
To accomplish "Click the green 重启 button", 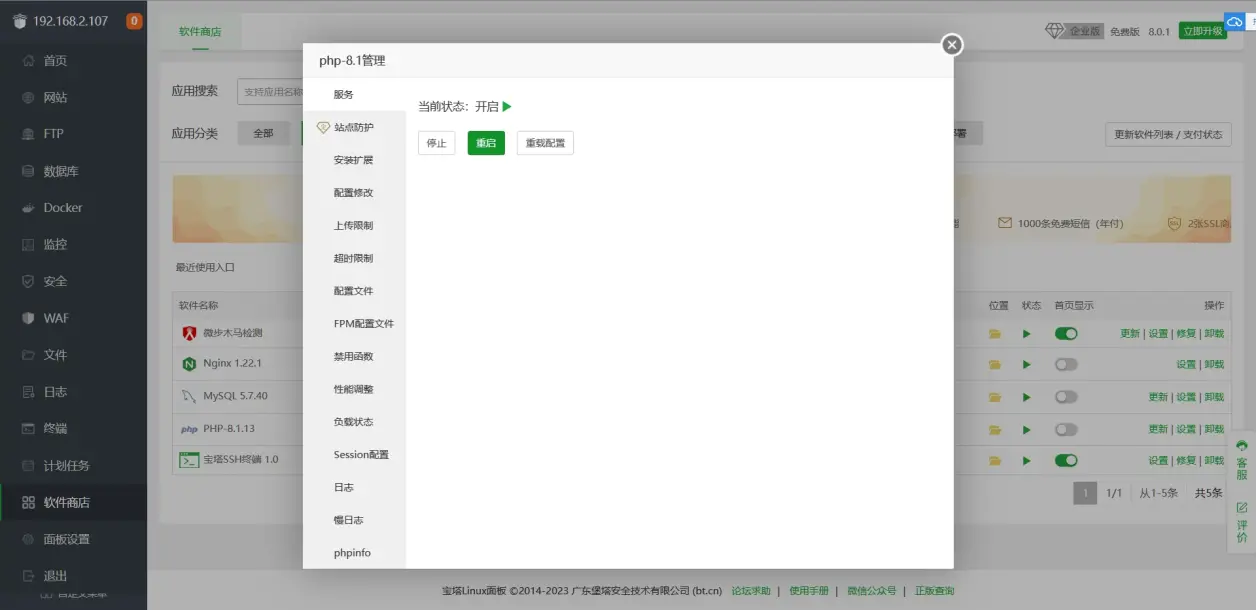I will tap(486, 143).
